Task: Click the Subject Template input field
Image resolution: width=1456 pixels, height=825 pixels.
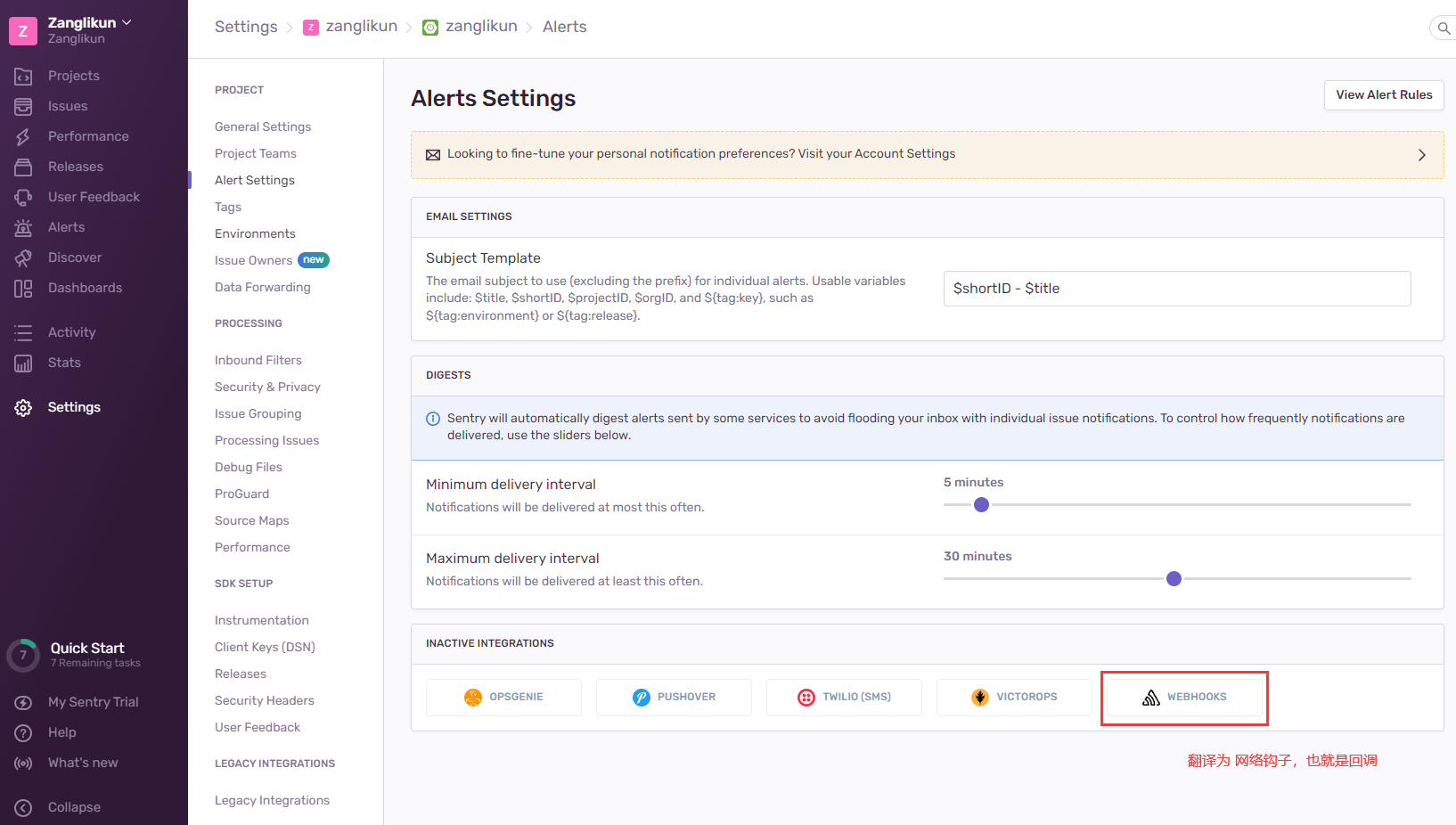Action: point(1176,289)
